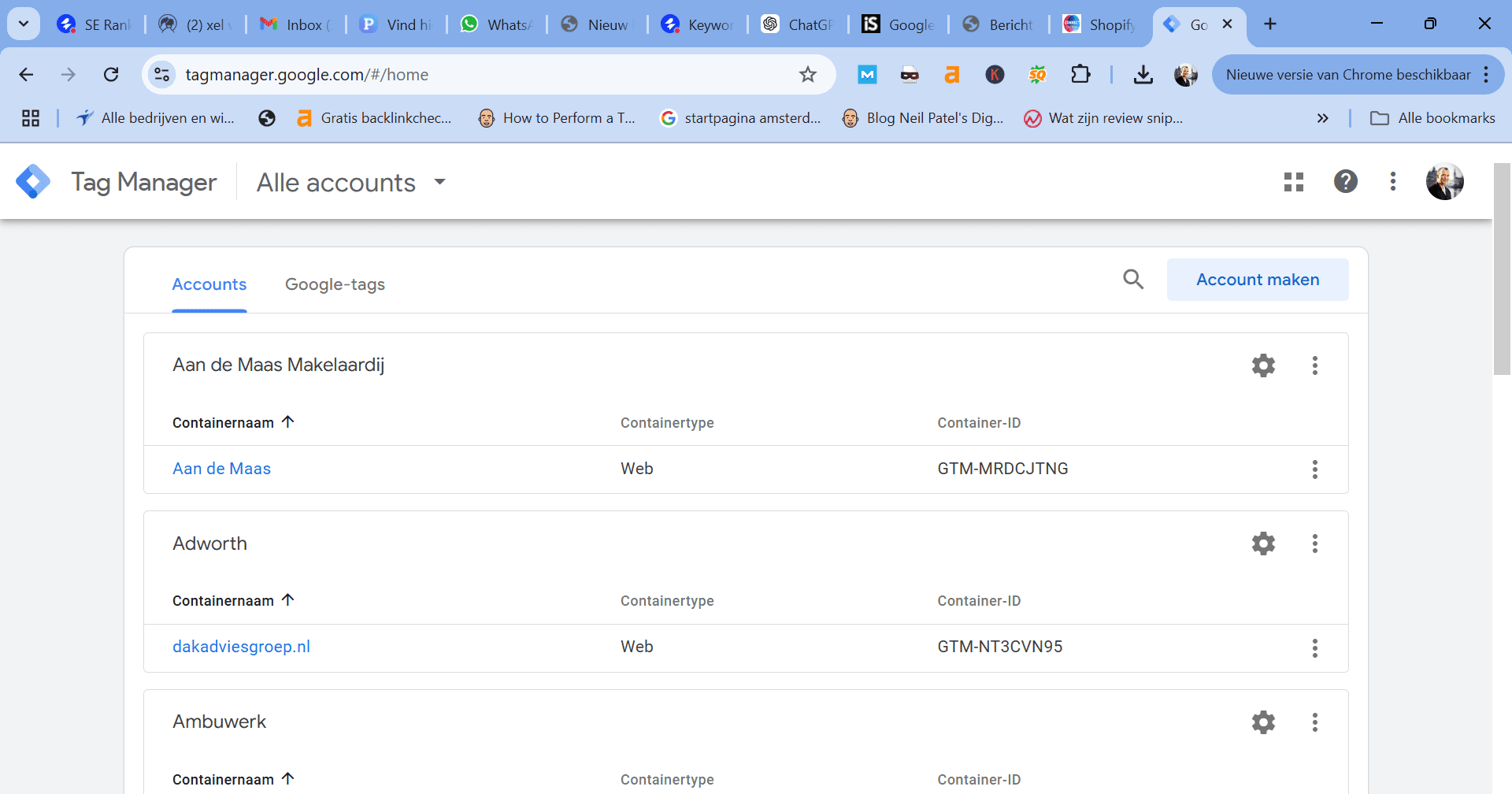Click the Aan de Maas Makelaardij account name
1512x794 pixels.
[x=278, y=365]
